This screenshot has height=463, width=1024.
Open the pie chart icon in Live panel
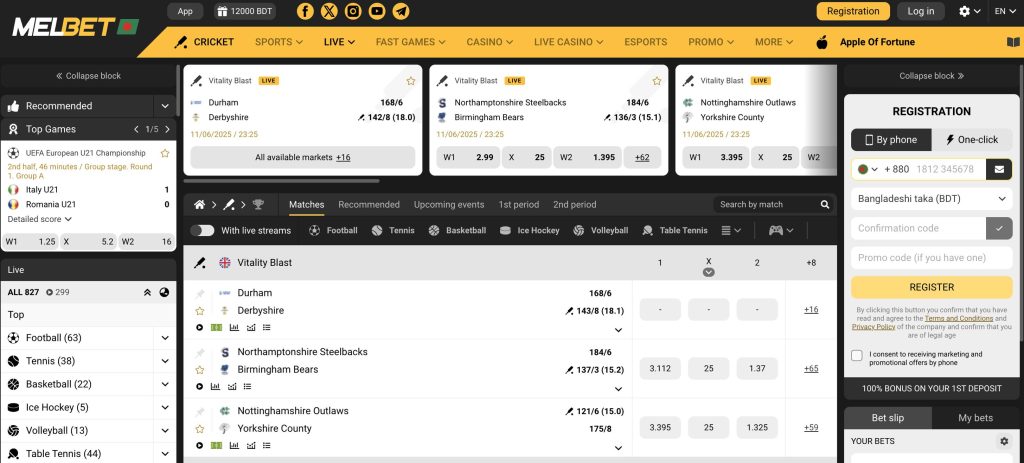pyautogui.click(x=164, y=293)
